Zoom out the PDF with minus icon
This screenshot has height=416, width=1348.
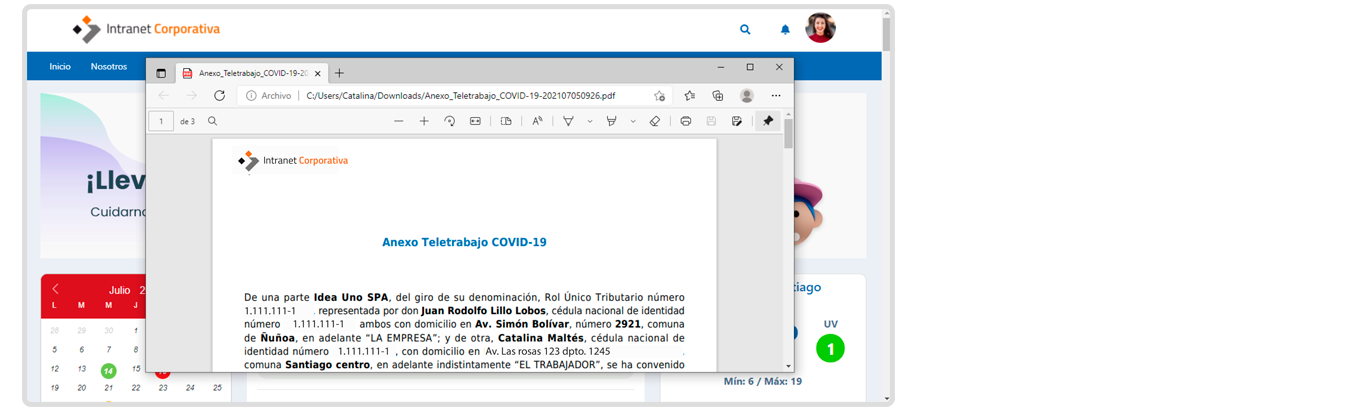[x=399, y=121]
